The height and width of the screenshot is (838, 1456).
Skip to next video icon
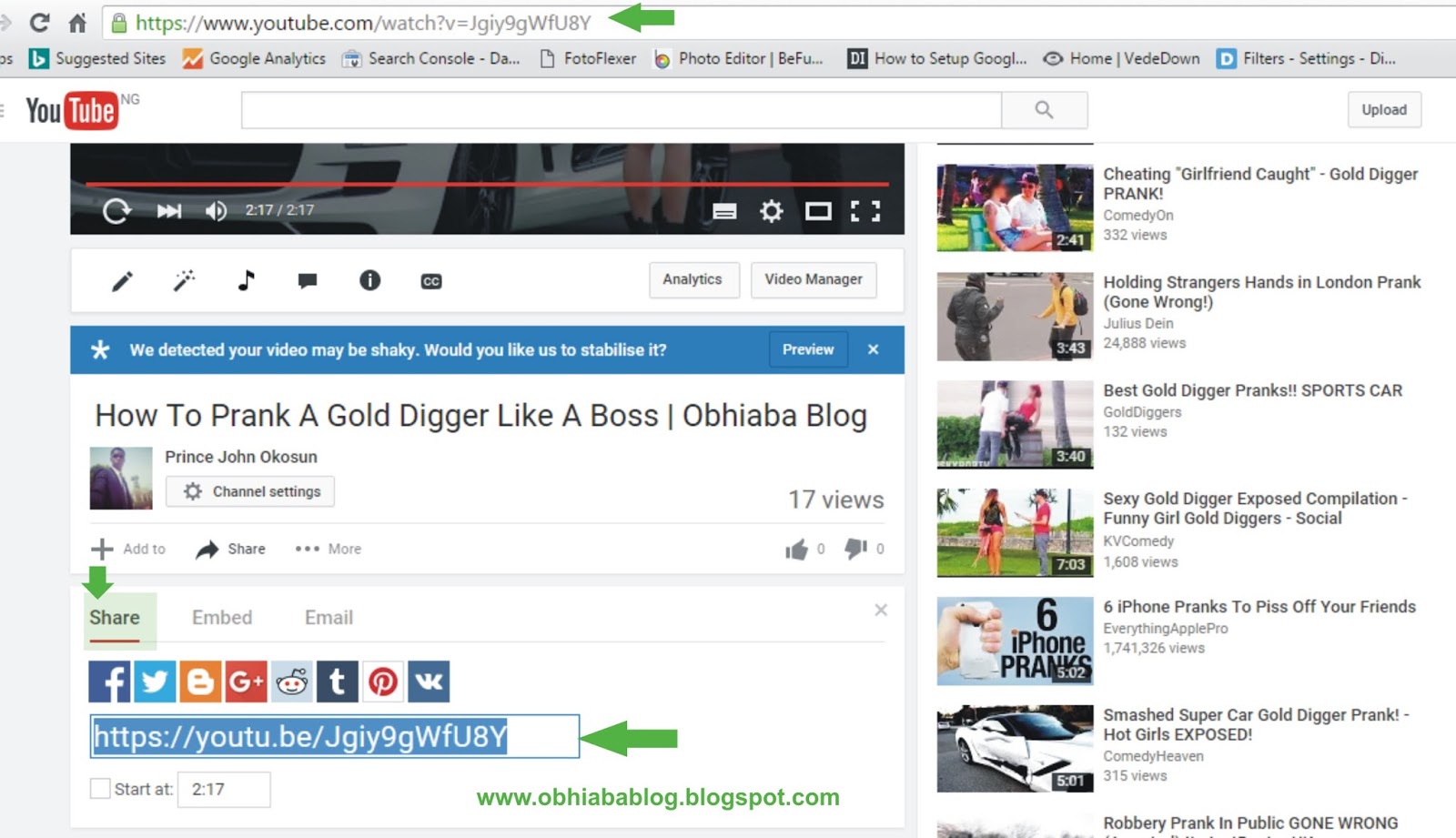[168, 211]
